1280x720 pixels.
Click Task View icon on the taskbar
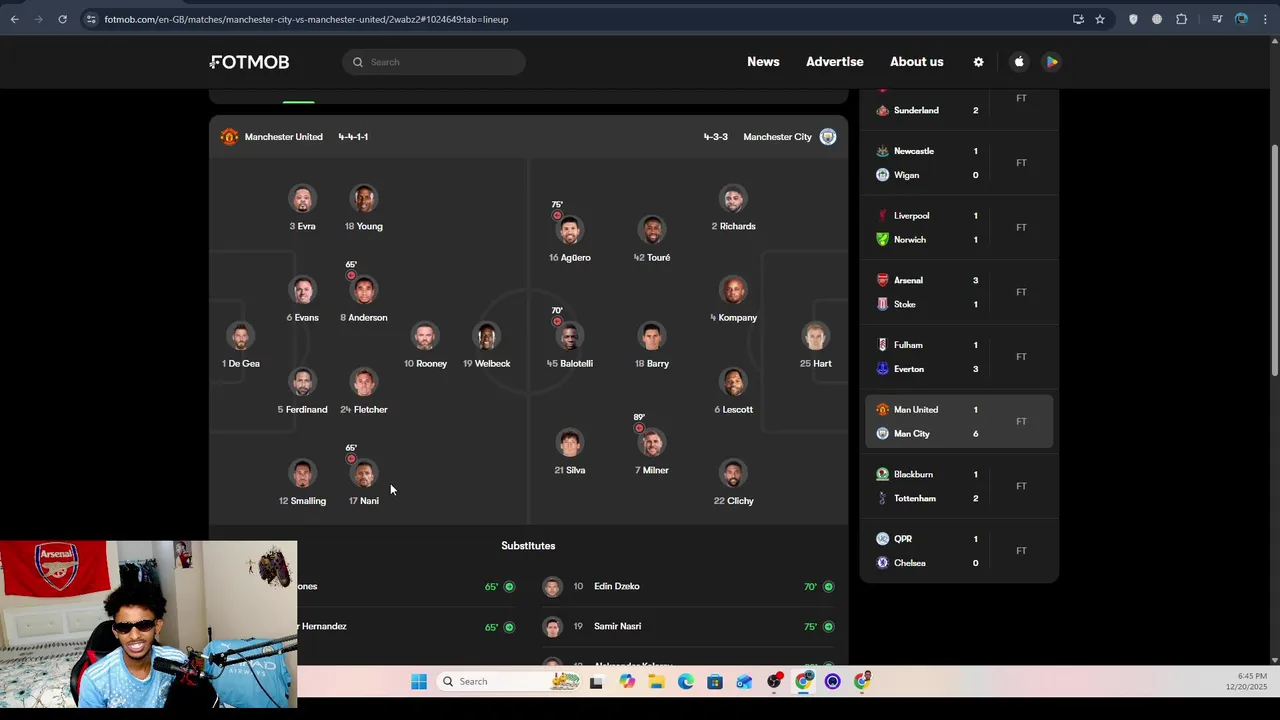[x=596, y=682]
